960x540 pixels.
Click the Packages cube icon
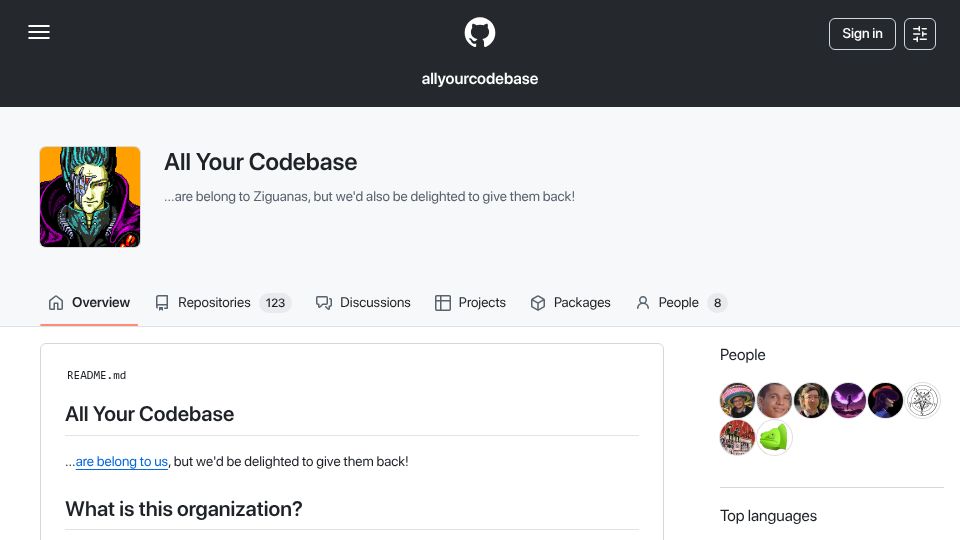[538, 302]
